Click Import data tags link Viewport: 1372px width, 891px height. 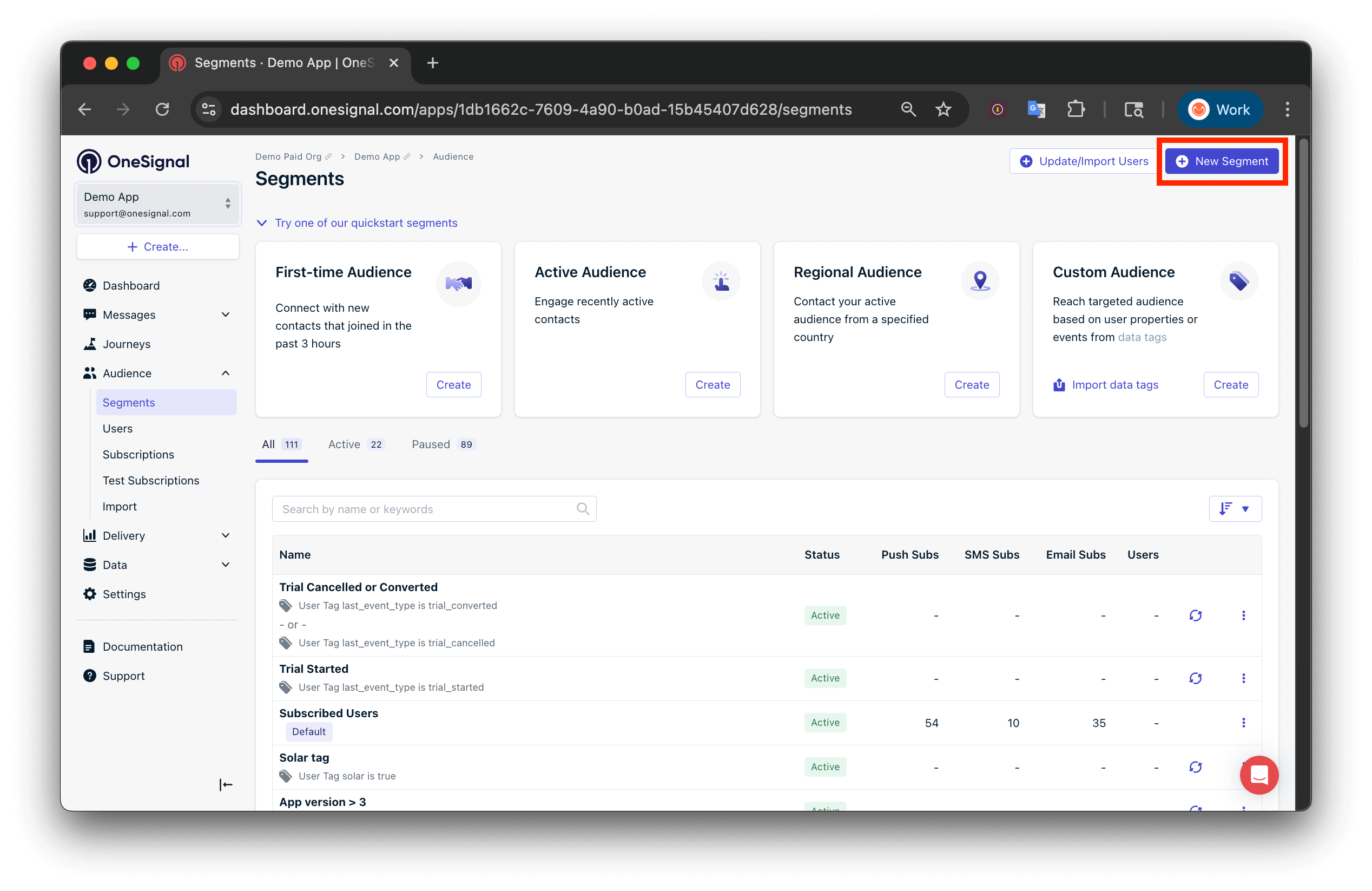pos(1105,385)
